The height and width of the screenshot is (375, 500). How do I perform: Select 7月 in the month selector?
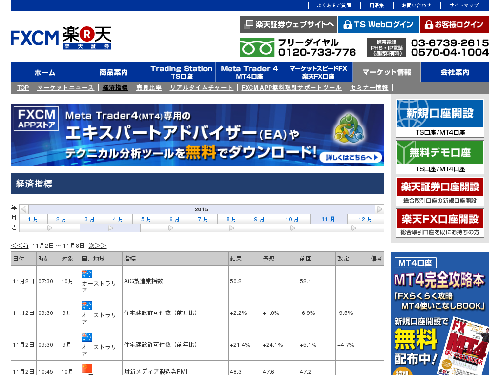pos(202,219)
